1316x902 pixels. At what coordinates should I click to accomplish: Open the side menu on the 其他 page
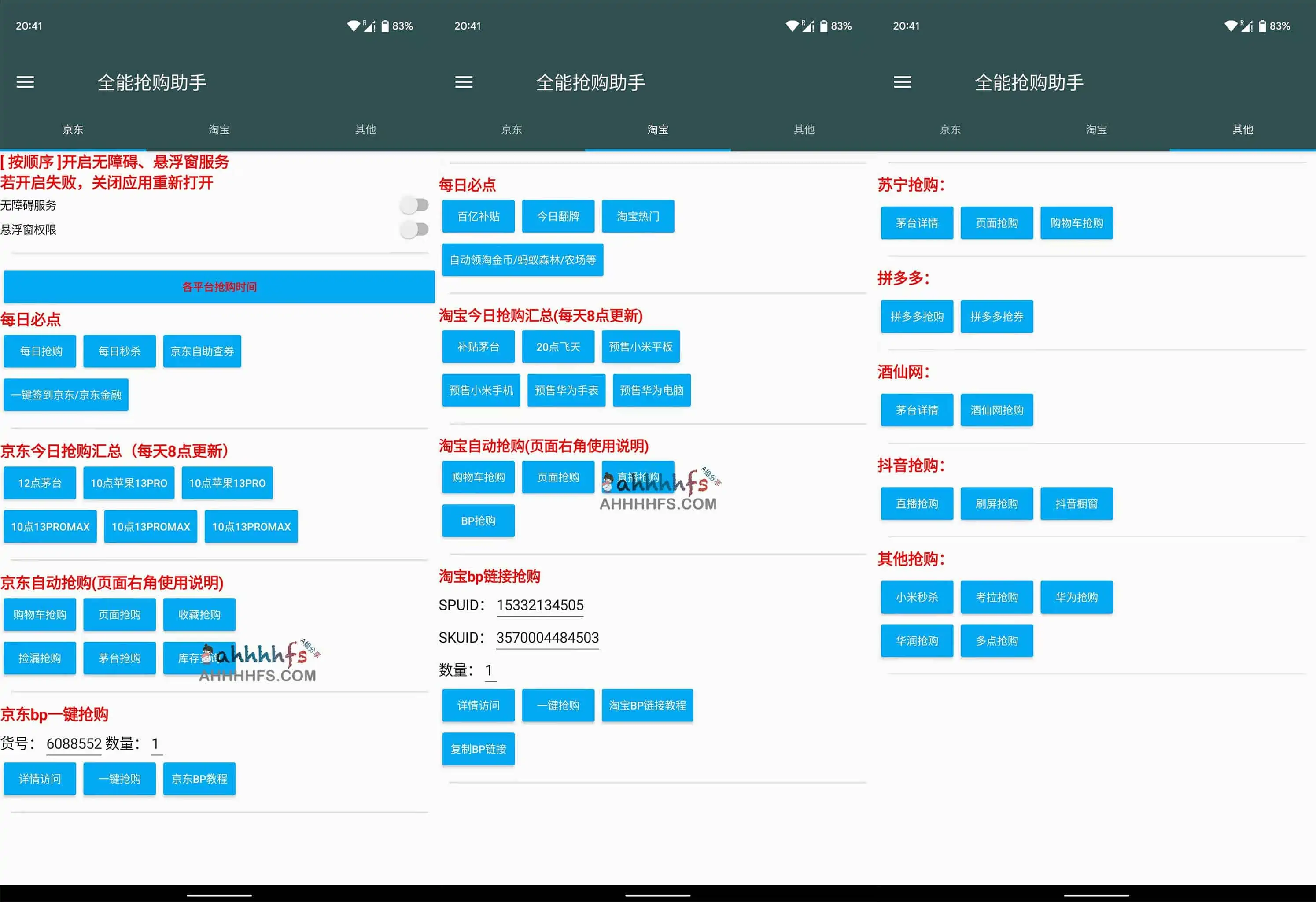[903, 82]
